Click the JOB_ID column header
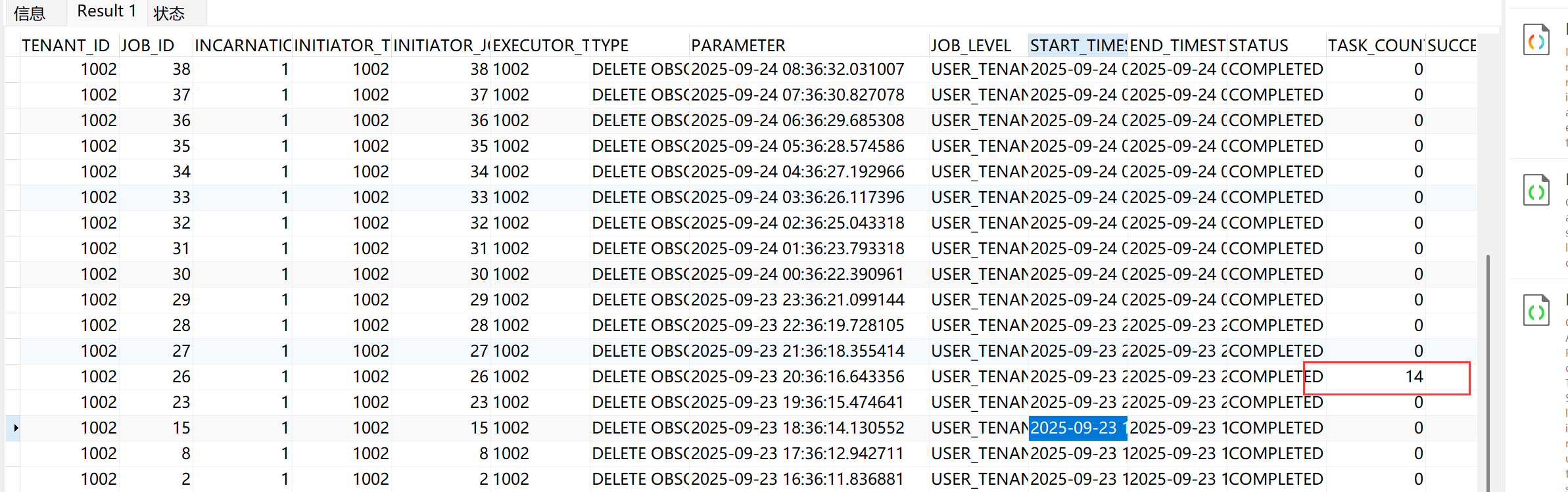This screenshot has width=1568, height=492. point(148,45)
